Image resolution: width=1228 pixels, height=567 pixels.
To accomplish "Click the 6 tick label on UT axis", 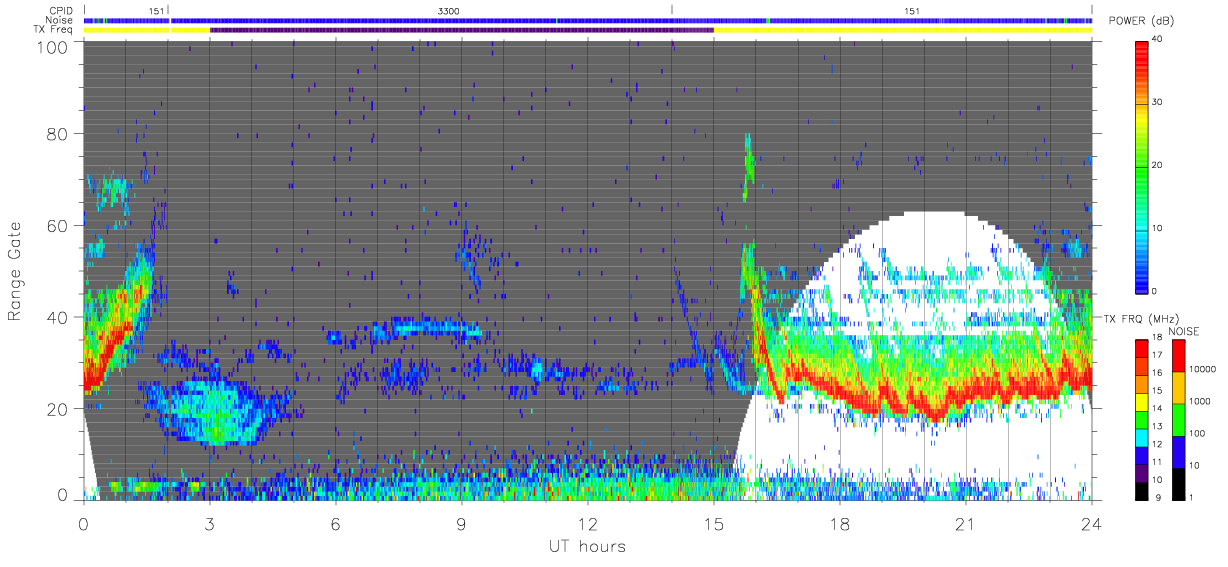I will [336, 523].
